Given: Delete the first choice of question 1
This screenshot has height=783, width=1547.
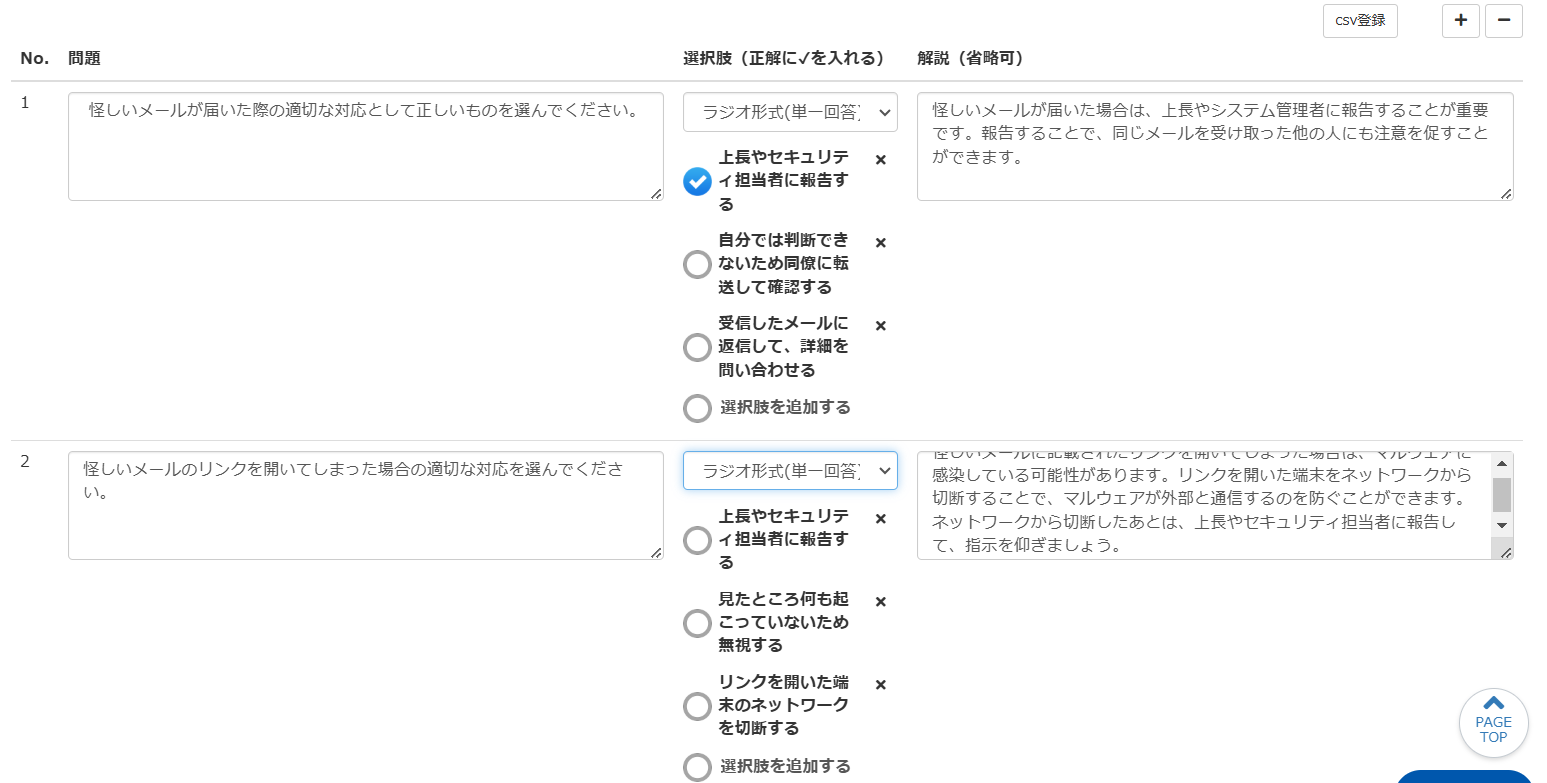Looking at the screenshot, I should (880, 159).
